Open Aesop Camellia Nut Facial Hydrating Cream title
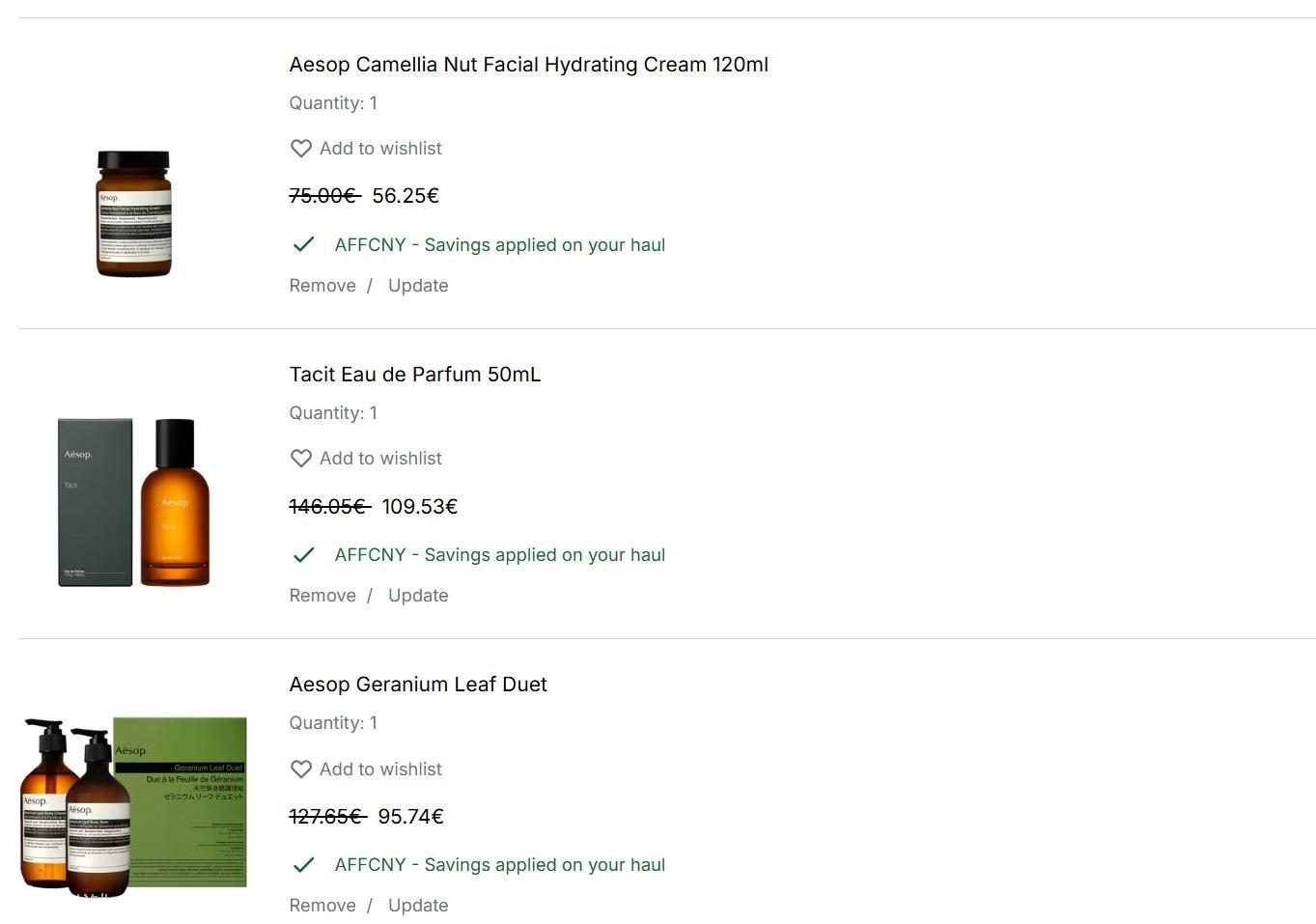 pos(528,65)
